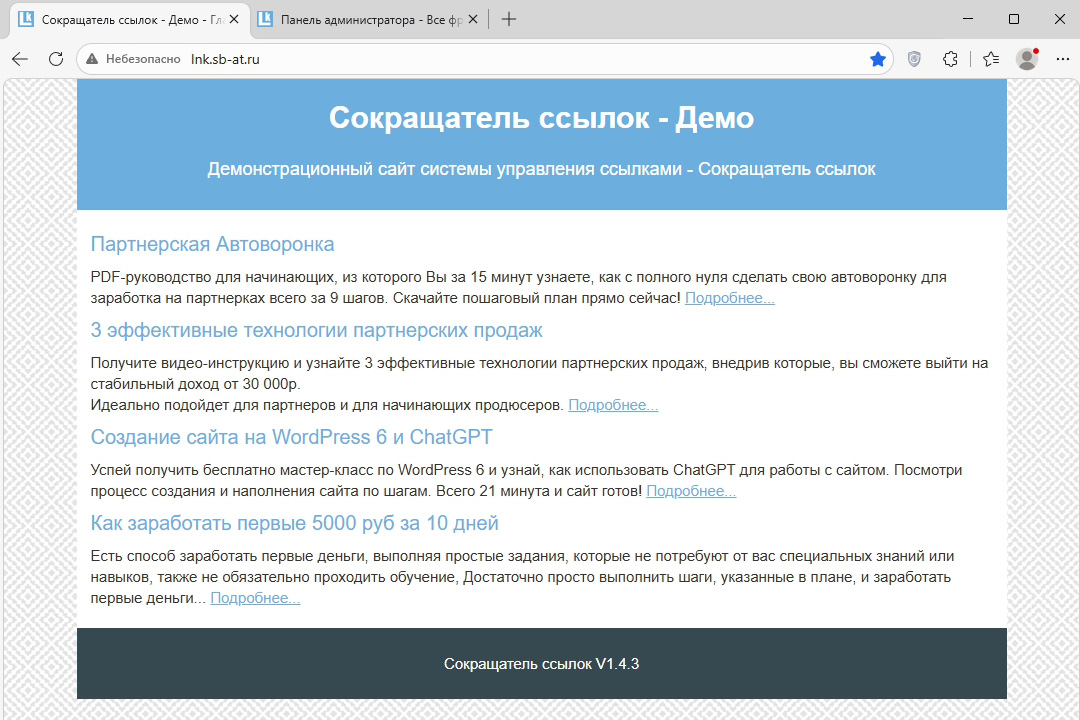Viewport: 1080px width, 720px height.
Task: Click the 'Небезопасно' security warning indicator
Action: (x=135, y=59)
